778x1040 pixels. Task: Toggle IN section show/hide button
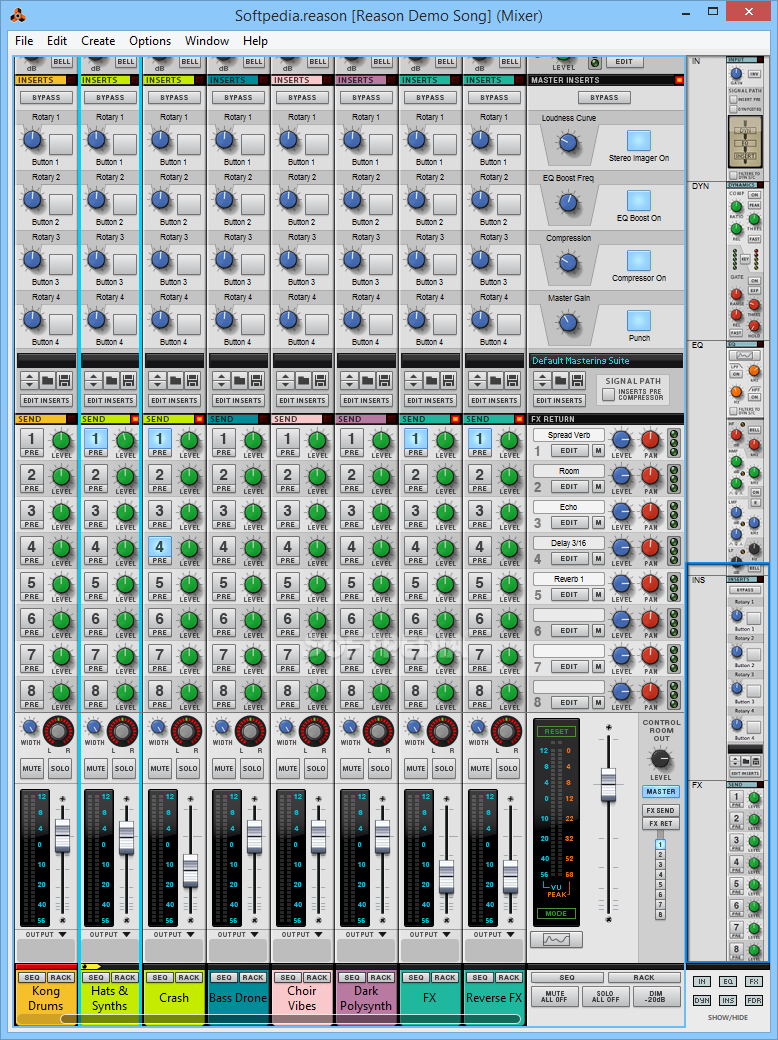[x=702, y=982]
